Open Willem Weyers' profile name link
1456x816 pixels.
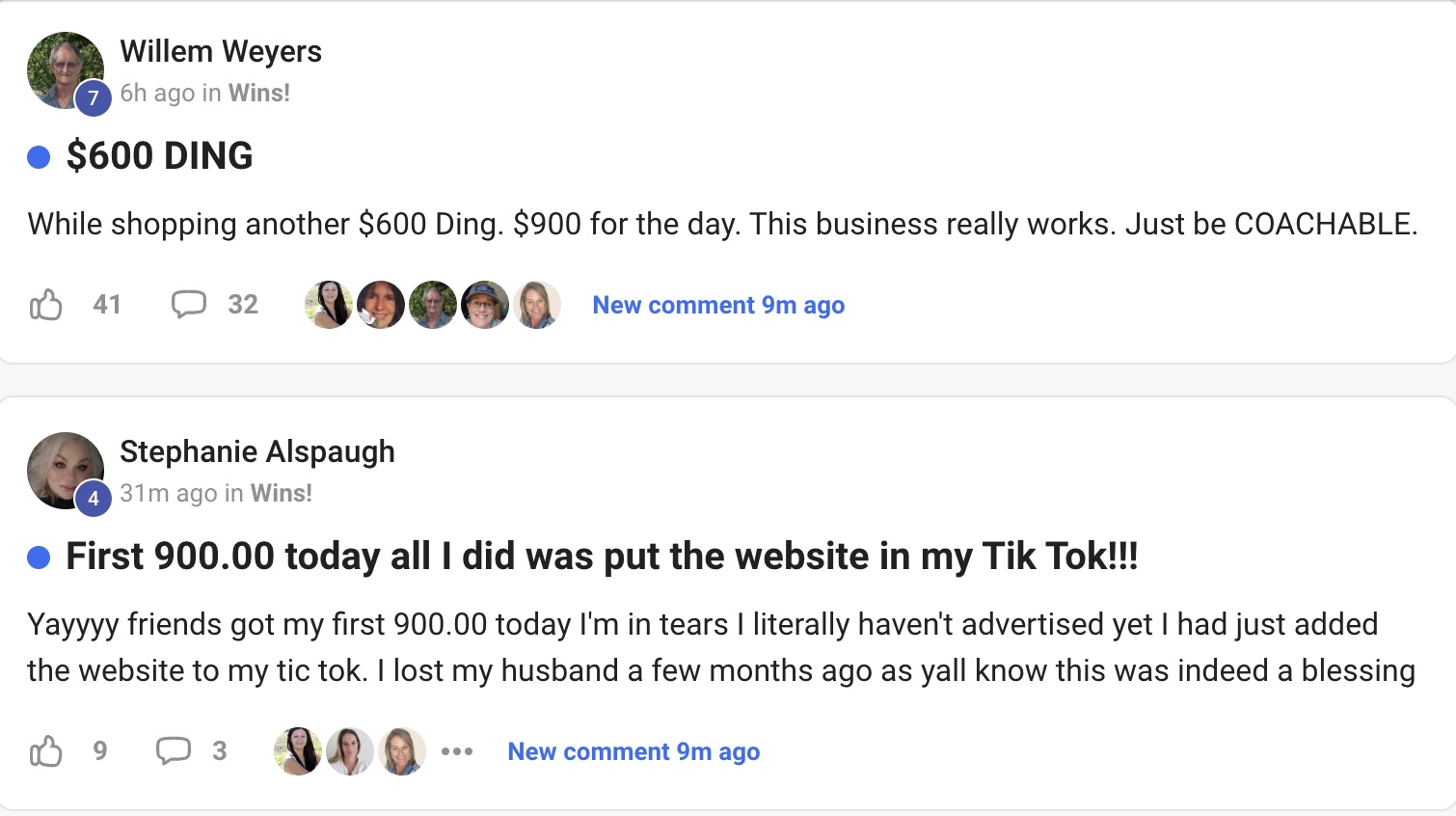(221, 51)
